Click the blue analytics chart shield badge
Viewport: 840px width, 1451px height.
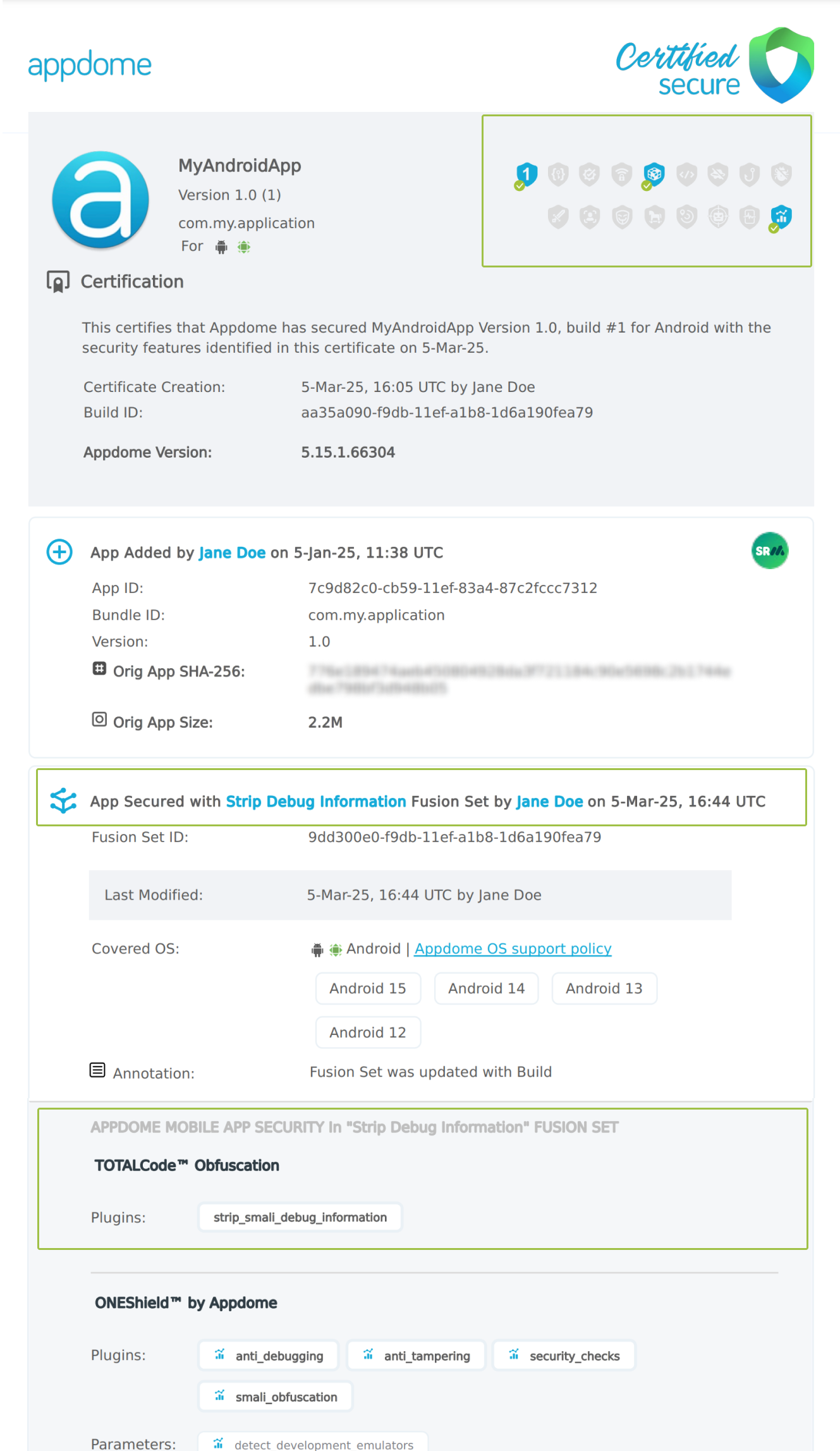[781, 217]
